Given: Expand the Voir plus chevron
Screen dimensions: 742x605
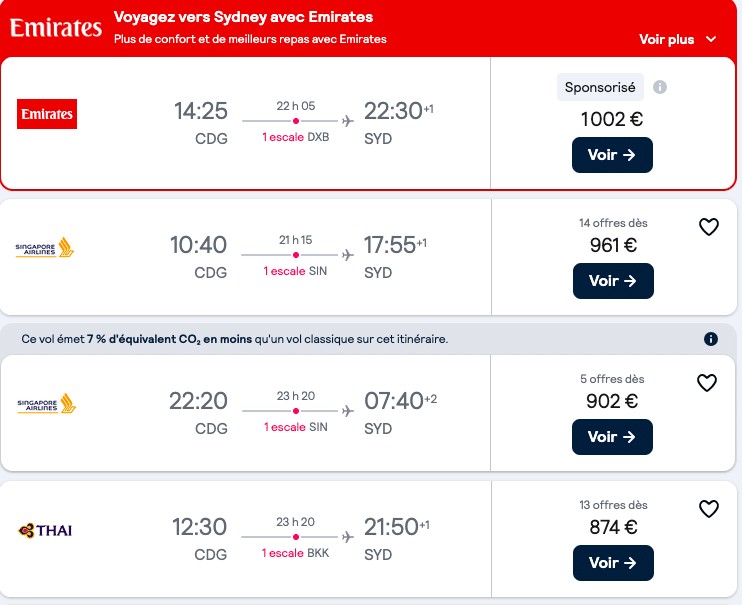Looking at the screenshot, I should [711, 39].
